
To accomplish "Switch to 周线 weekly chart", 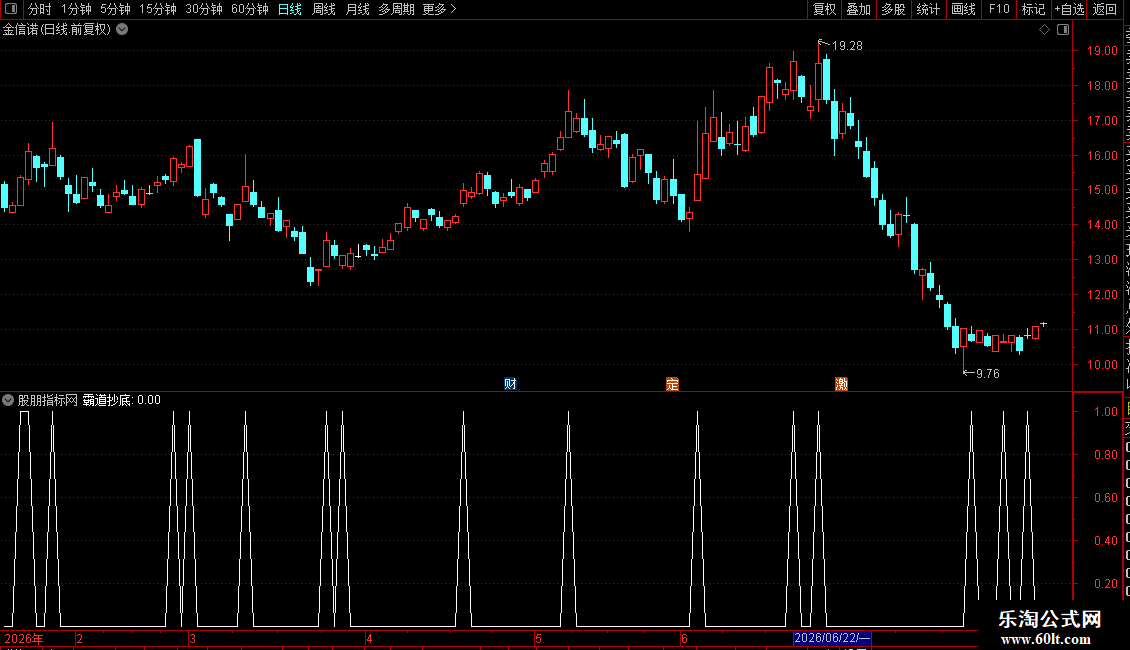I will tap(324, 9).
